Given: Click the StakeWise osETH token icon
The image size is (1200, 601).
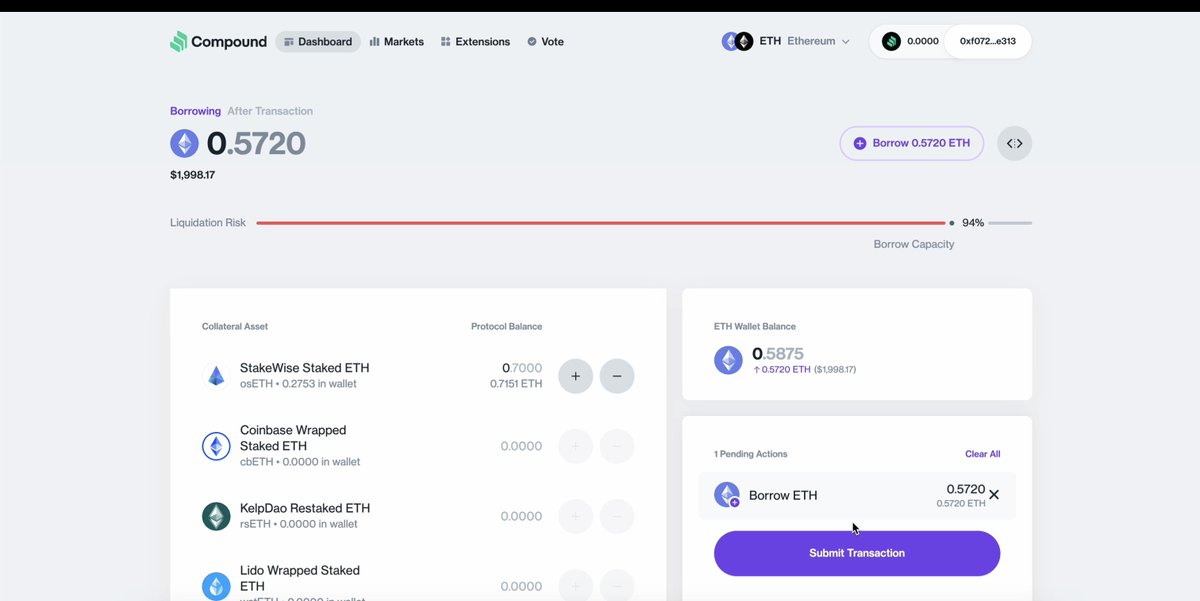Looking at the screenshot, I should [216, 376].
